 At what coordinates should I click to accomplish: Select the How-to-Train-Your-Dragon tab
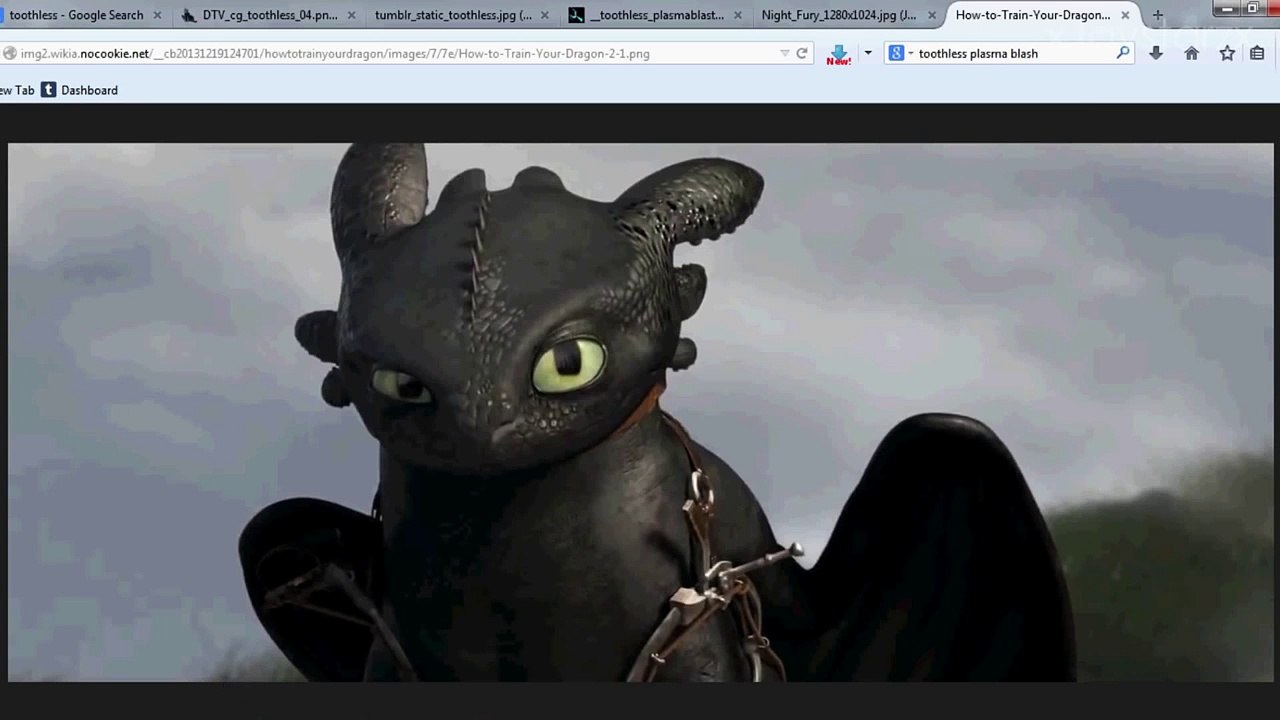[x=1032, y=15]
